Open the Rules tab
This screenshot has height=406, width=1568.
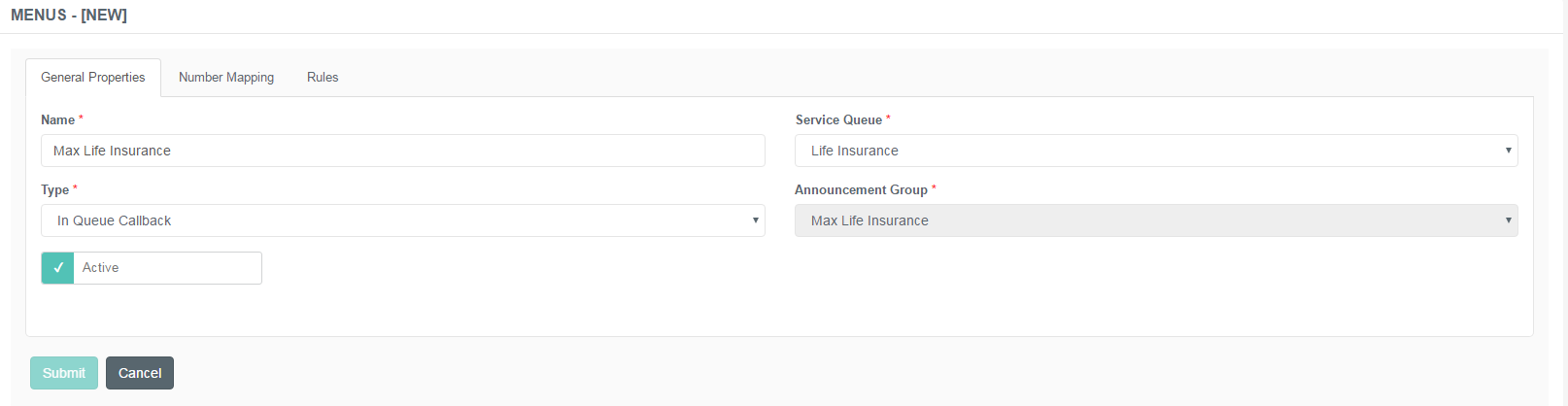pos(323,78)
